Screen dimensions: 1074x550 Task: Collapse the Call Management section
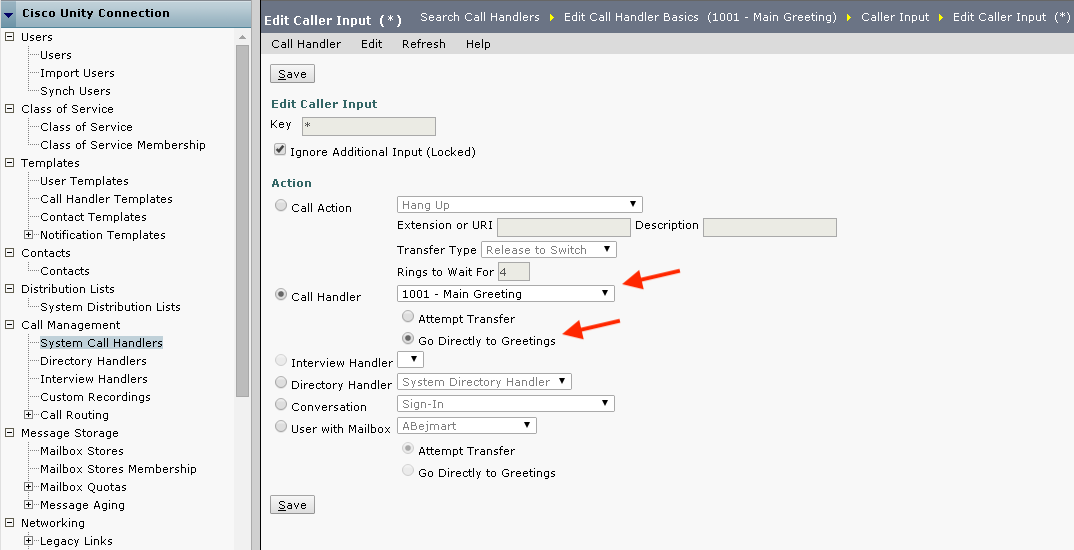pos(10,325)
